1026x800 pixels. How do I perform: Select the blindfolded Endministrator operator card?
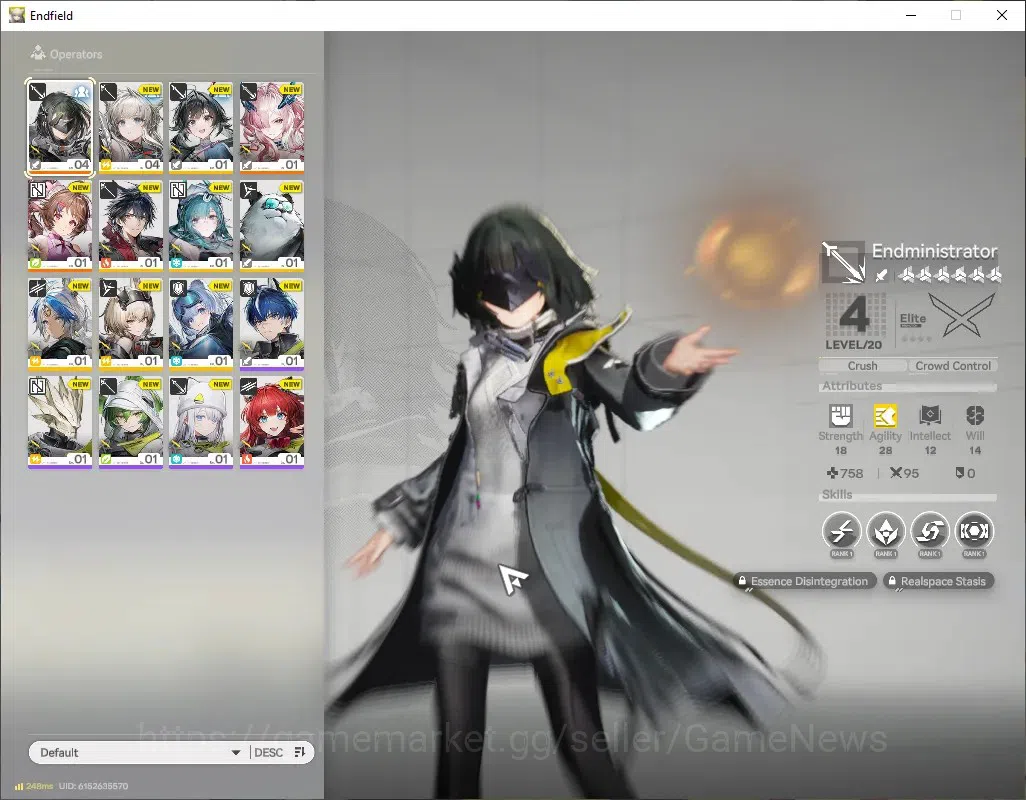60,128
